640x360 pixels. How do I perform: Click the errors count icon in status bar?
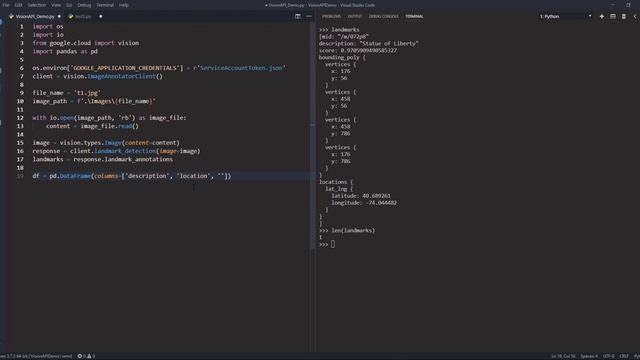click(80, 356)
